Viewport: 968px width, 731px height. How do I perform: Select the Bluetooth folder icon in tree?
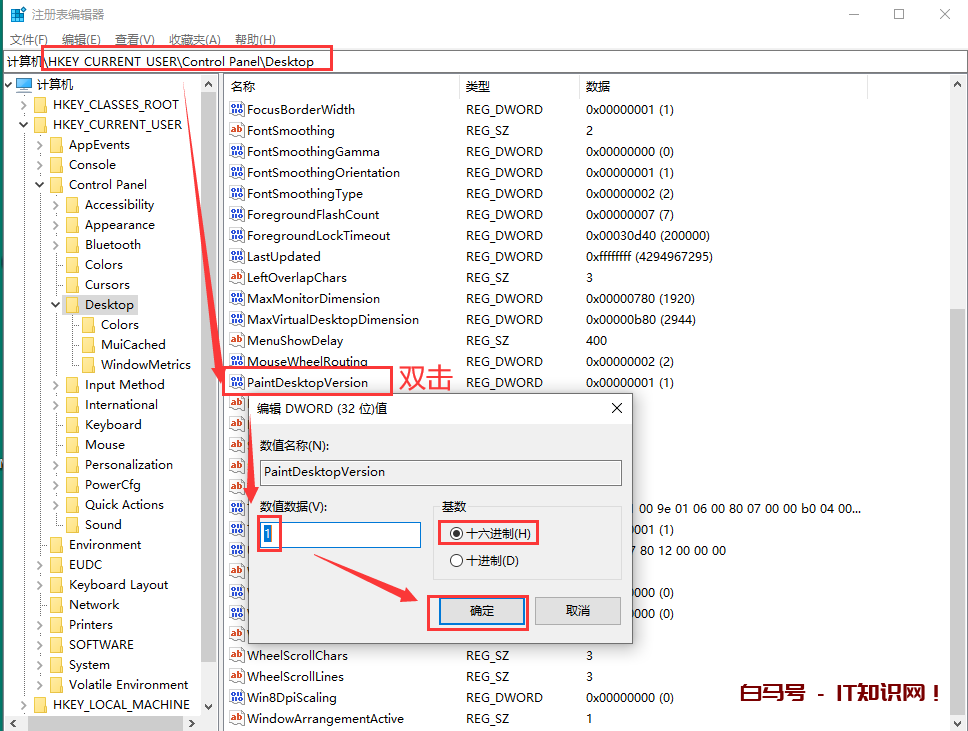[72, 245]
